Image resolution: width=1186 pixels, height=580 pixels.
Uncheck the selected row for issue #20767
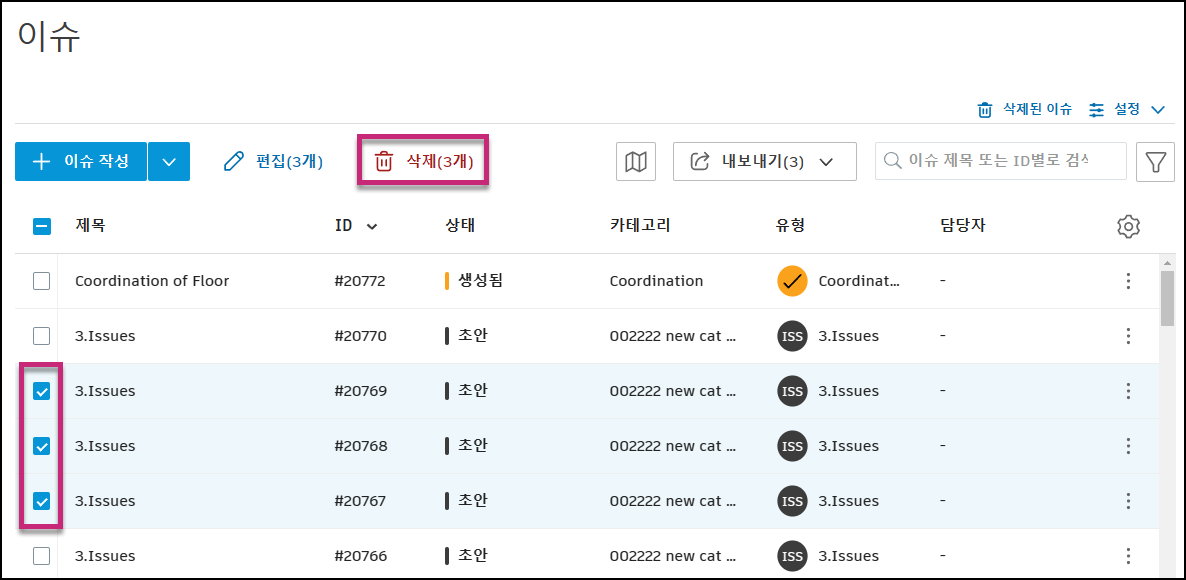tap(41, 501)
